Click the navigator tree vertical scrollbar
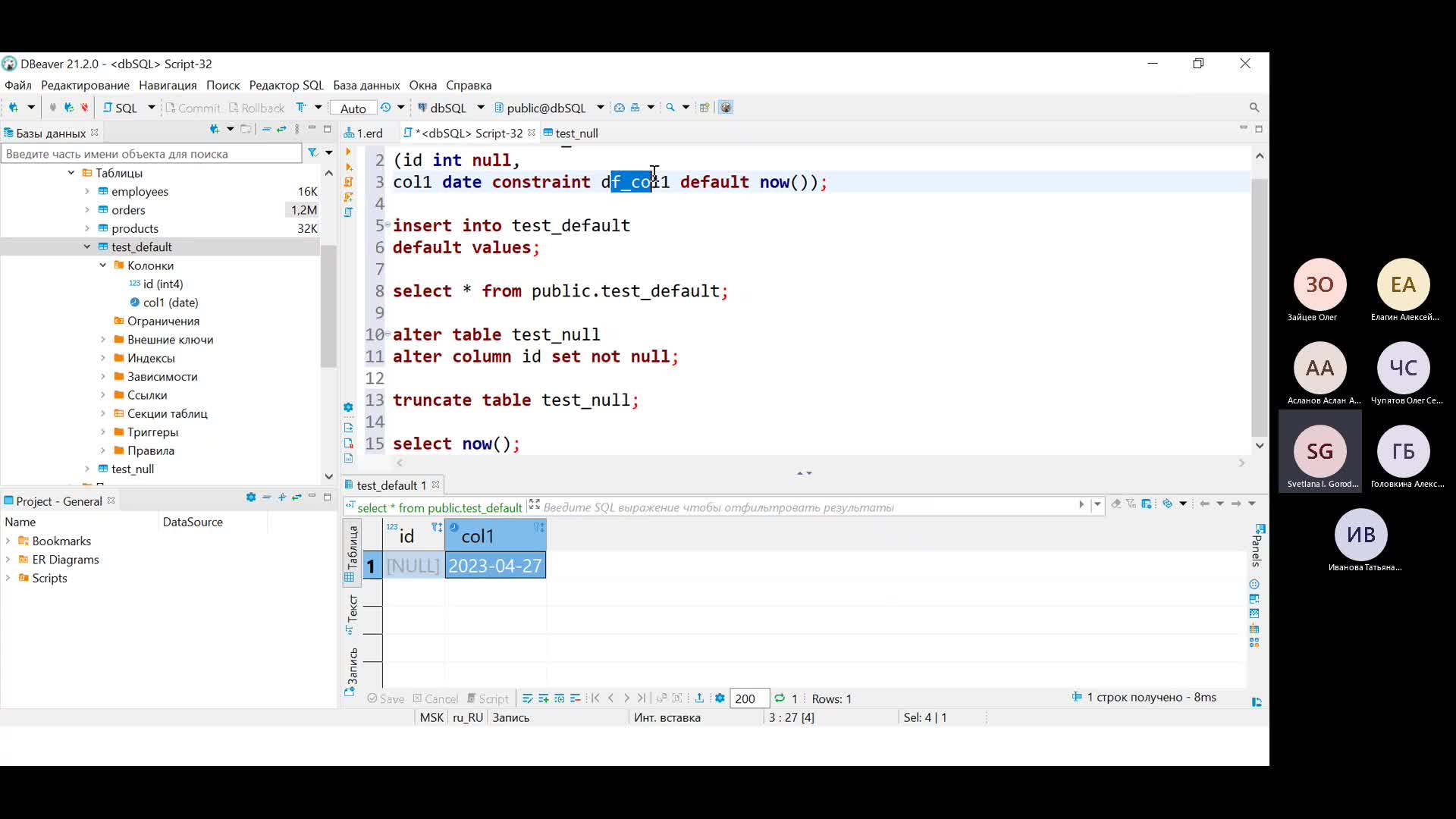 pos(328,307)
